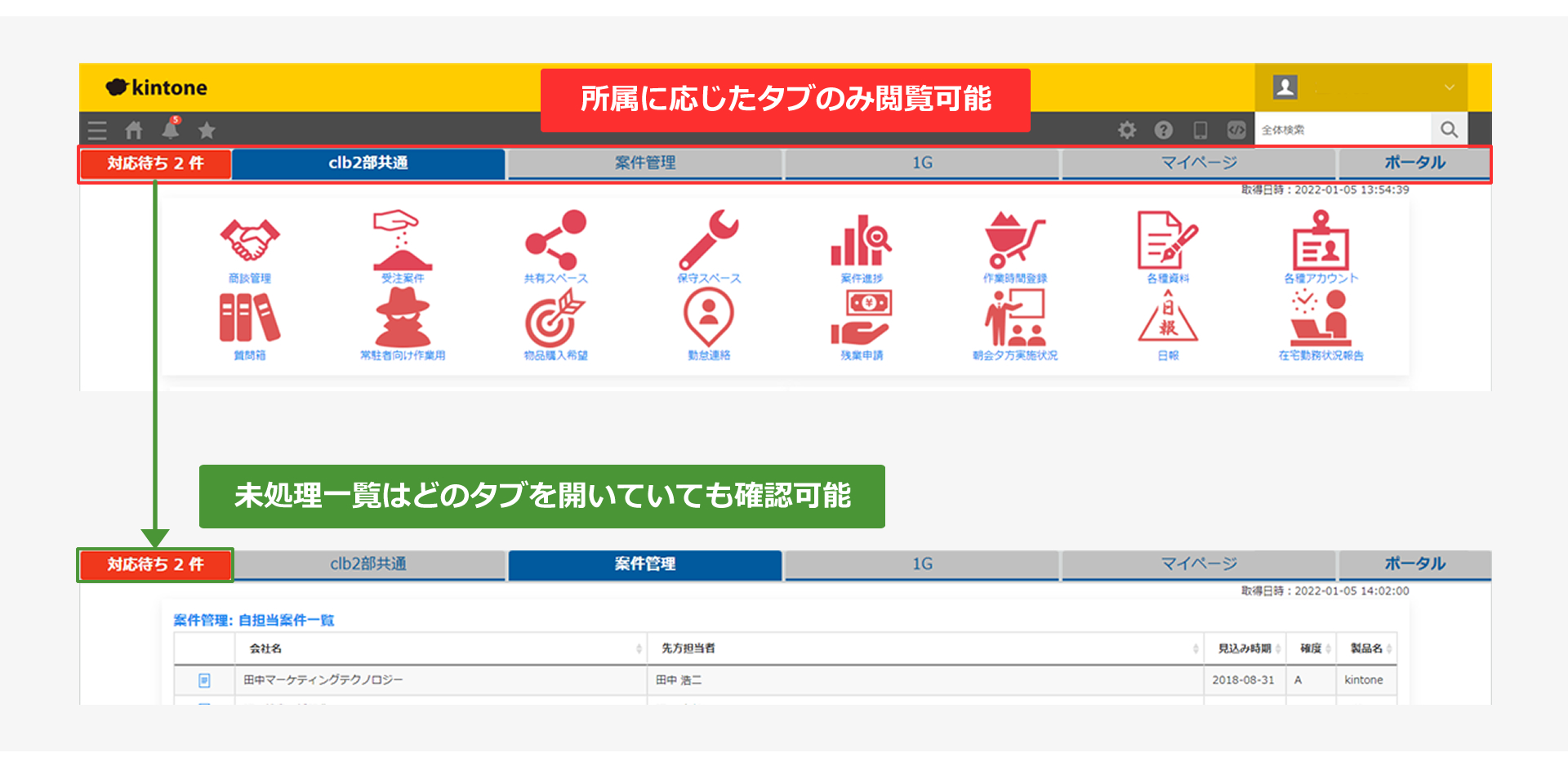Open the 在宅勤務状況報告 desk worker icon
The width and height of the screenshot is (1568, 784).
pos(1321,318)
